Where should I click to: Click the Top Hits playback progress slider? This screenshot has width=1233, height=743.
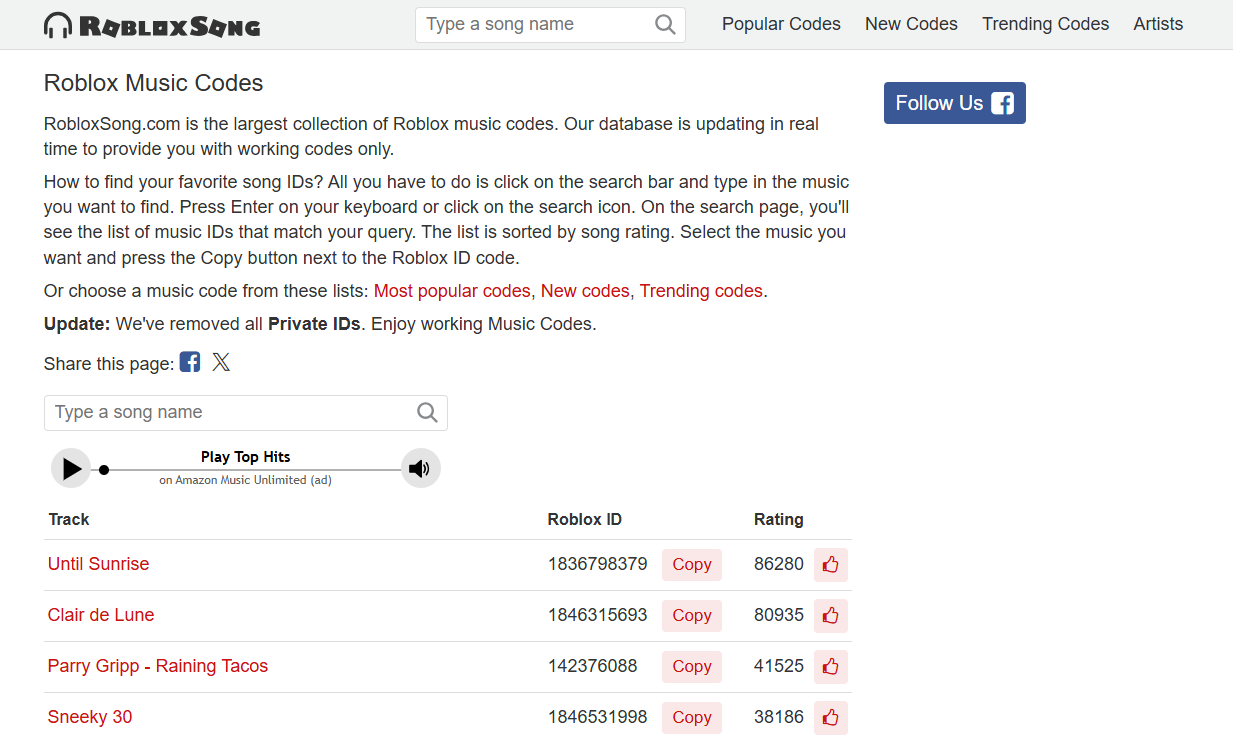[x=250, y=470]
